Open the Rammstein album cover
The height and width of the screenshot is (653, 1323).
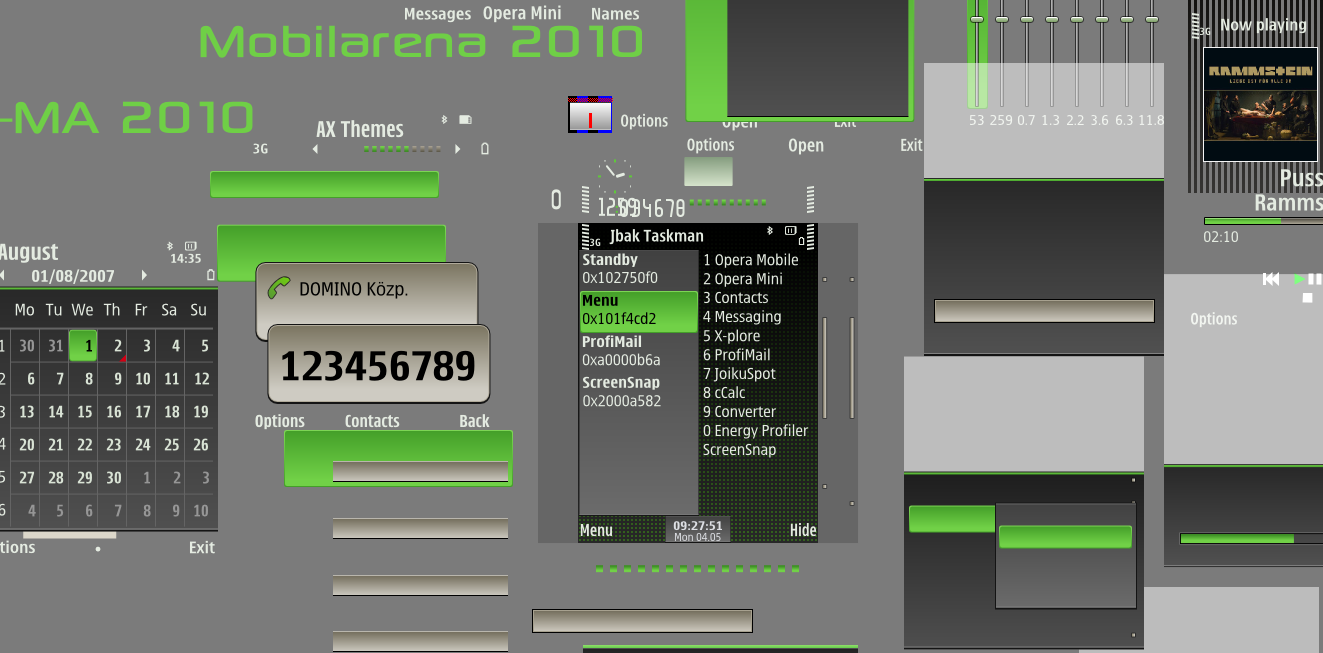click(1260, 104)
